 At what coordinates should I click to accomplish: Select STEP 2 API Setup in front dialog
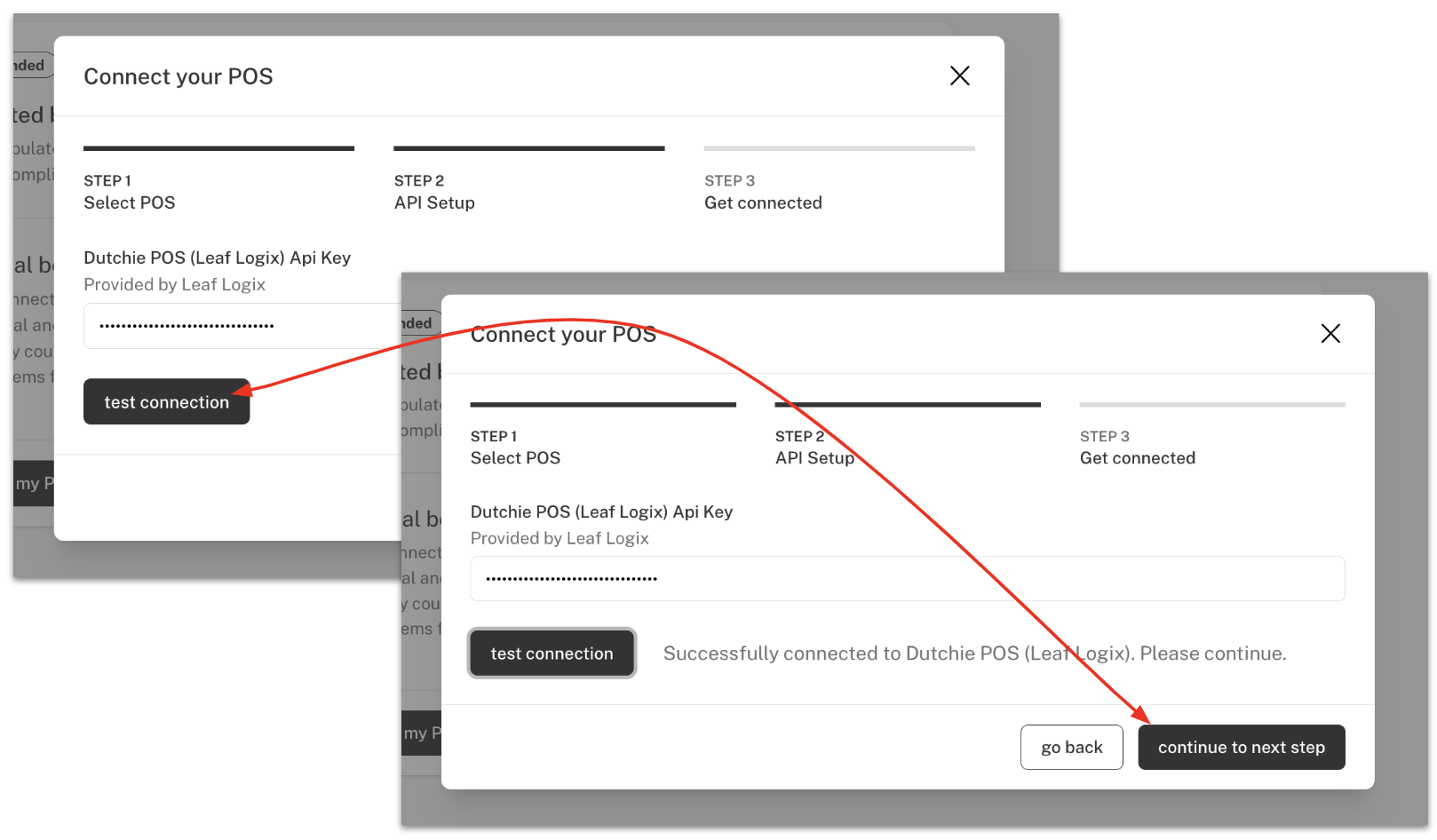point(907,435)
